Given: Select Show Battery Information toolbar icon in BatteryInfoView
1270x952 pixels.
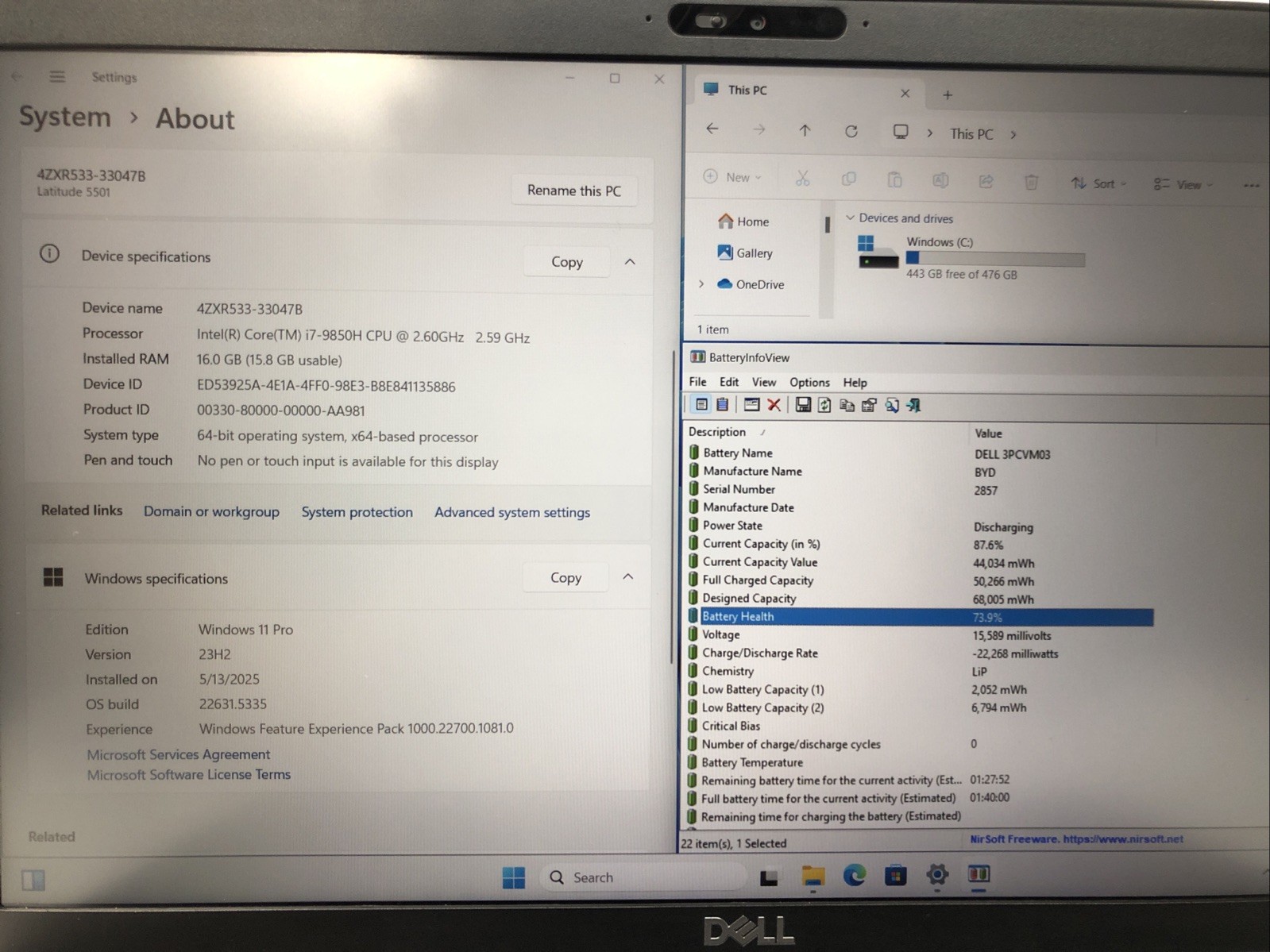Looking at the screenshot, I should [701, 405].
